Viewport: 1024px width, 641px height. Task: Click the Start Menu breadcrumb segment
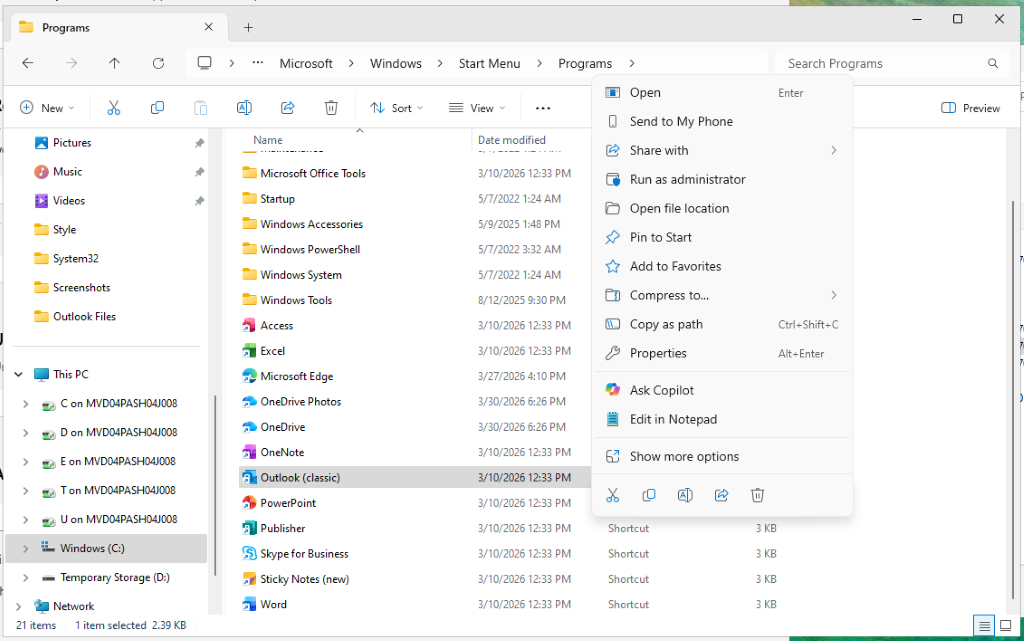click(489, 63)
